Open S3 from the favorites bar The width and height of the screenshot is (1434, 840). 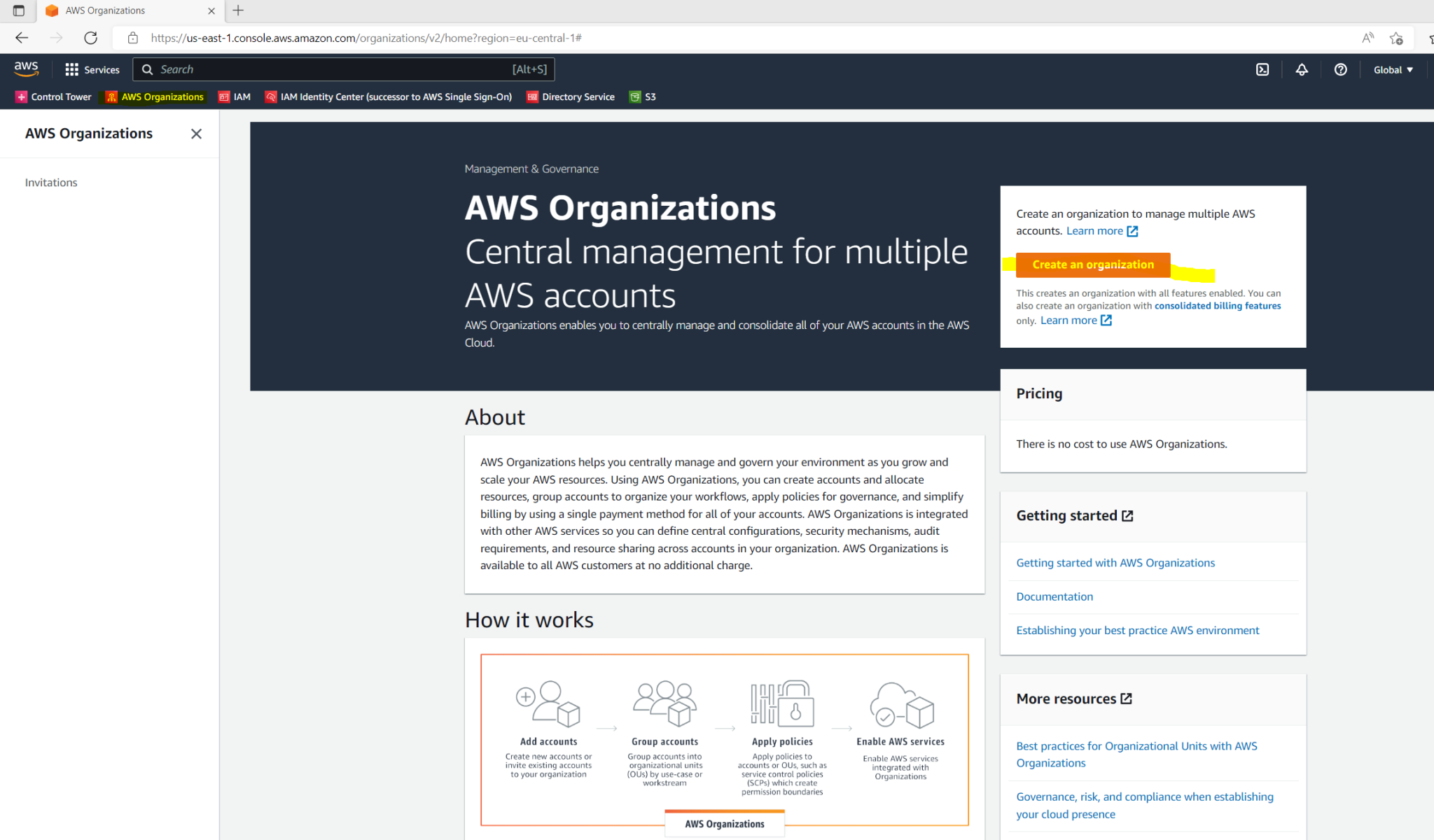(642, 97)
